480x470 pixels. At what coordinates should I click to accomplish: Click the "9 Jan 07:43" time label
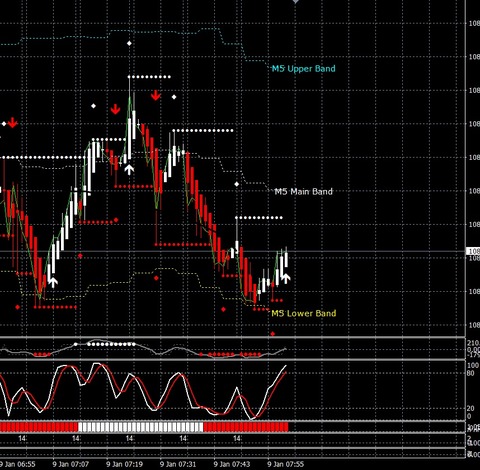tap(232, 464)
